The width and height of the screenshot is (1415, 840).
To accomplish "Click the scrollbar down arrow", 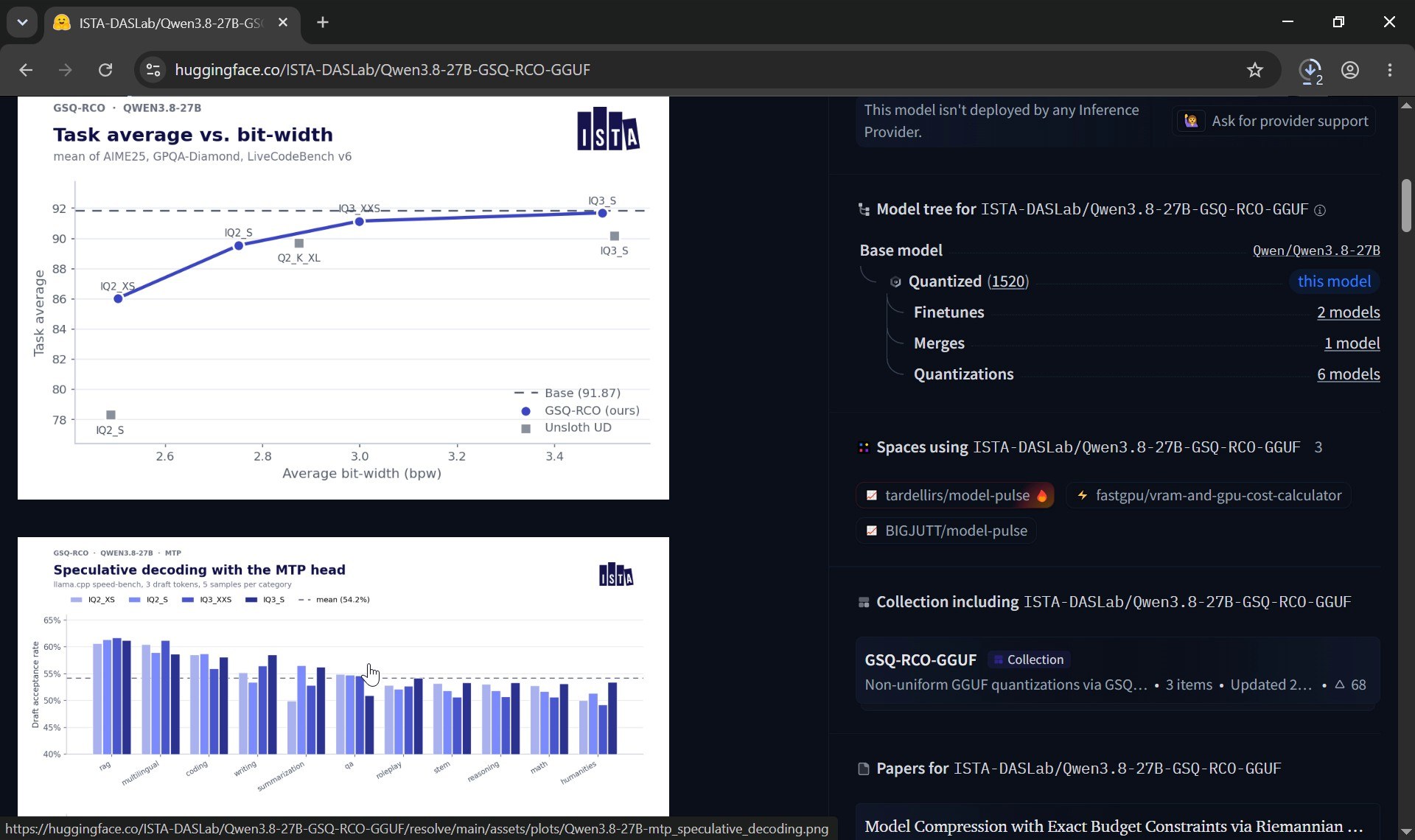I will [x=1406, y=832].
